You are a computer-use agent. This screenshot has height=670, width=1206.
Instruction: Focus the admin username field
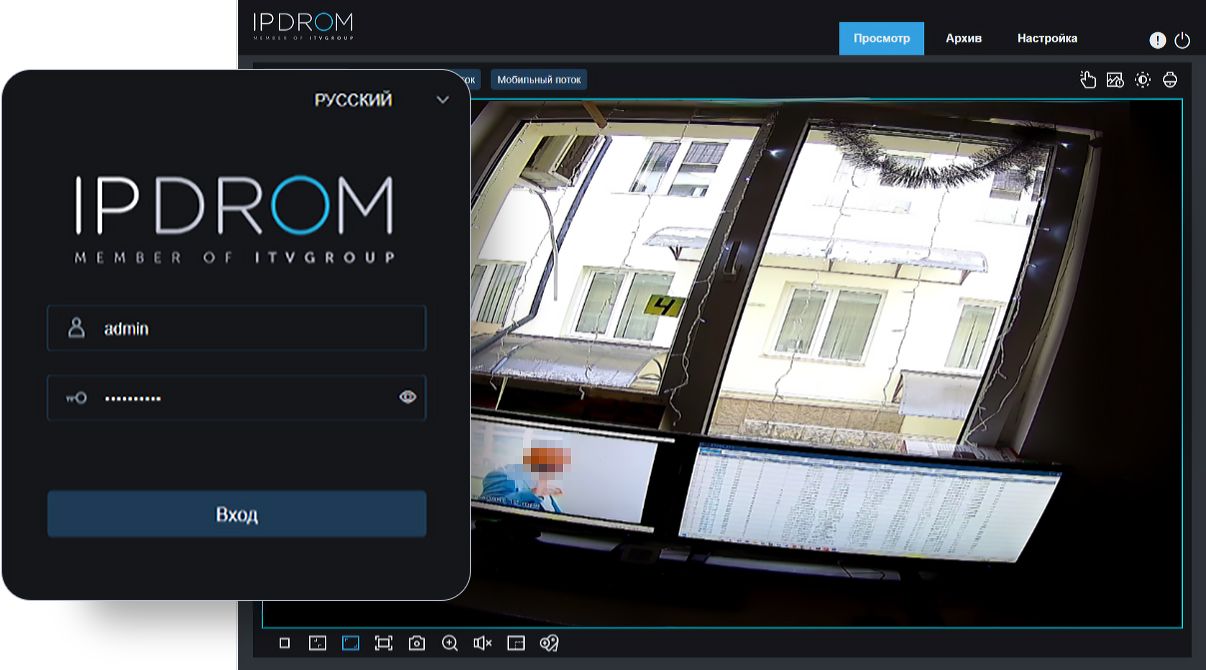point(237,328)
